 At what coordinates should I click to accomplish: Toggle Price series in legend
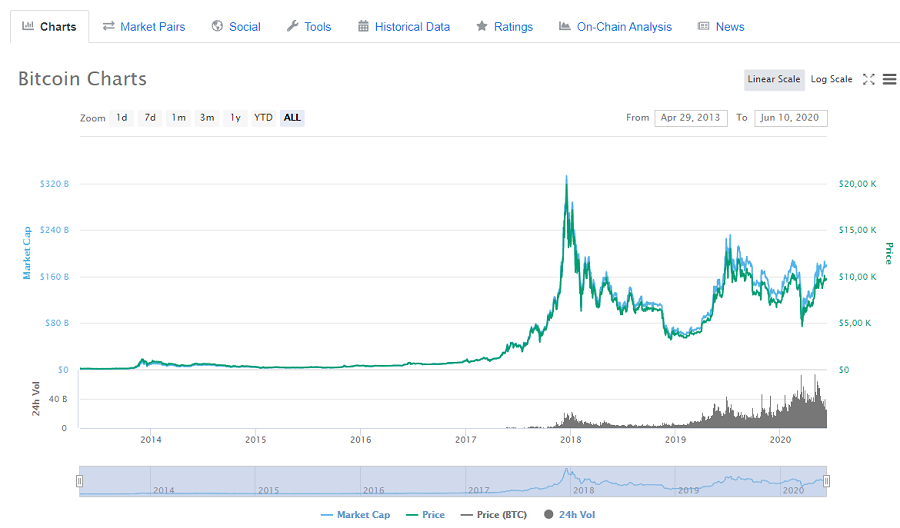[x=425, y=515]
